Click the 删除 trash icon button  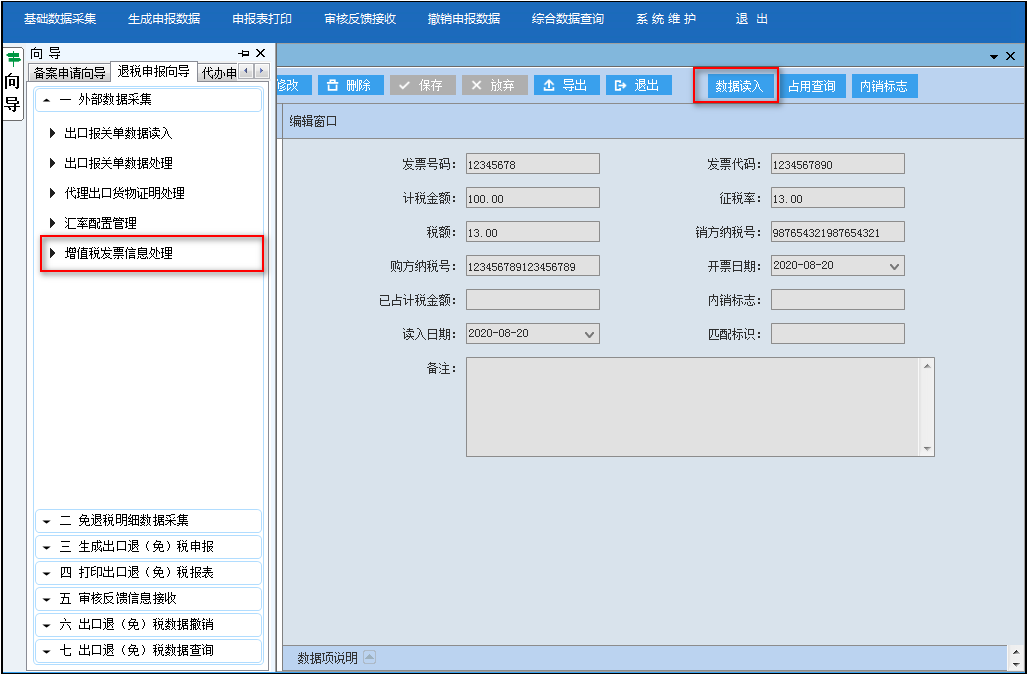pos(350,85)
